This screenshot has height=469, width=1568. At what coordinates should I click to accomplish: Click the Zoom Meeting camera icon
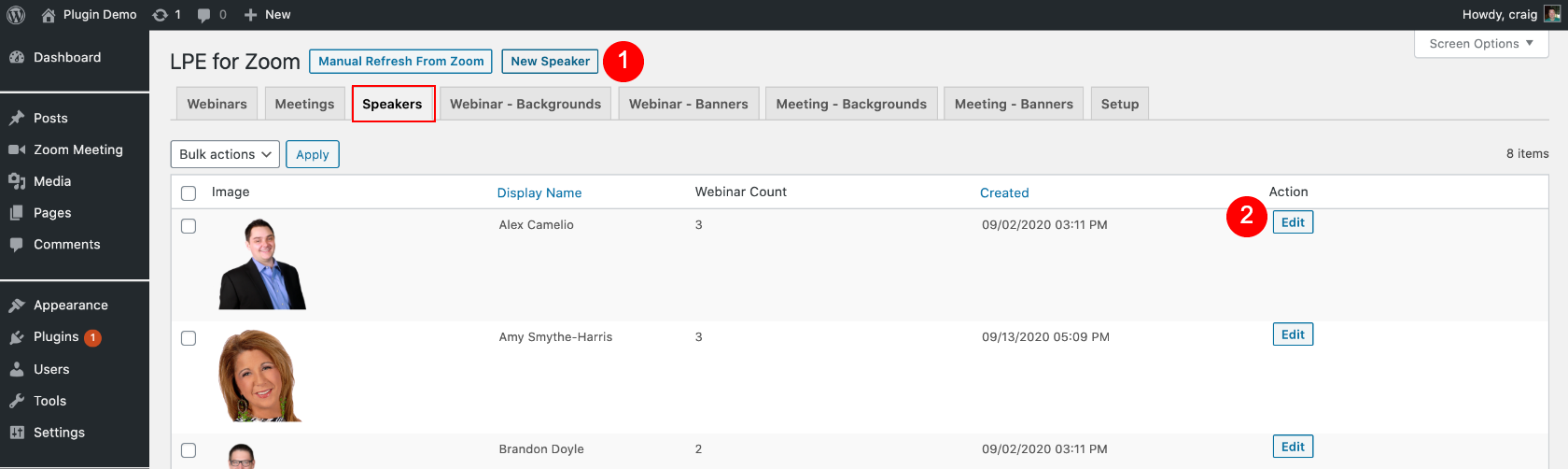click(17, 149)
